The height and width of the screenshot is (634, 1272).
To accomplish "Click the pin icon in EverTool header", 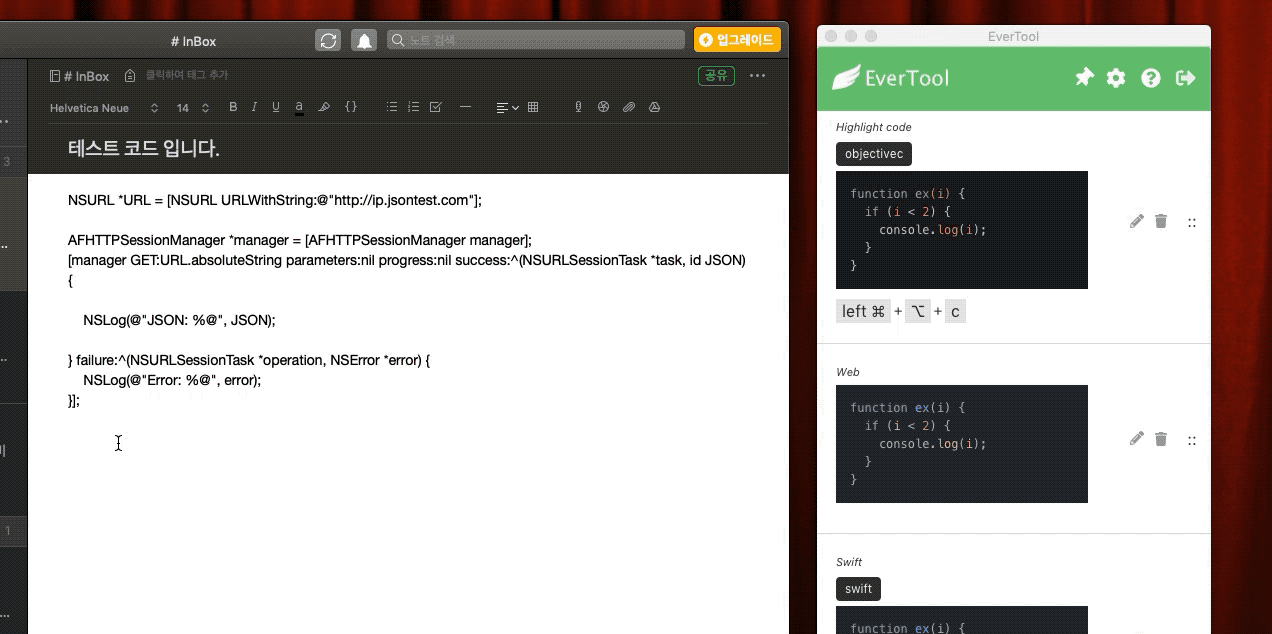I will pos(1084,77).
